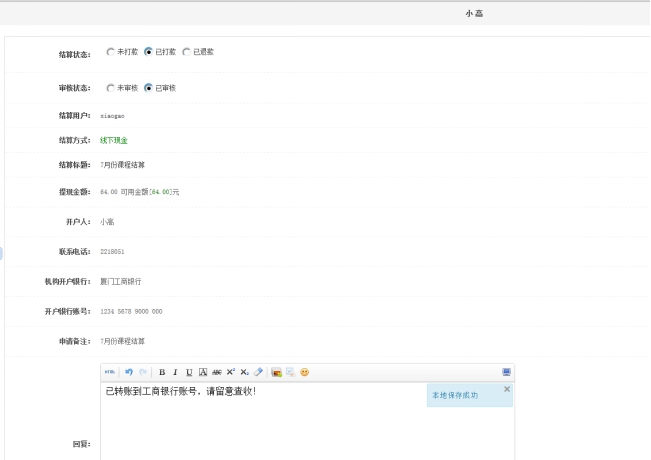Select 未审核 review status
The height and width of the screenshot is (460, 651).
[x=110, y=88]
